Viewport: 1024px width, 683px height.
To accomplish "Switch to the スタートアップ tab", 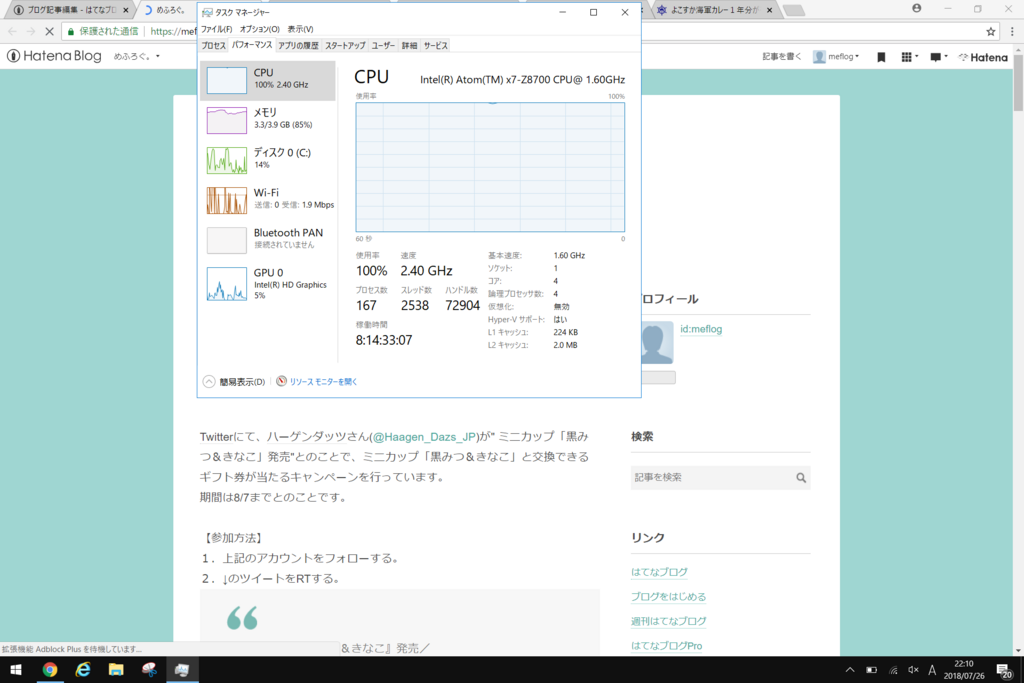I will point(345,46).
